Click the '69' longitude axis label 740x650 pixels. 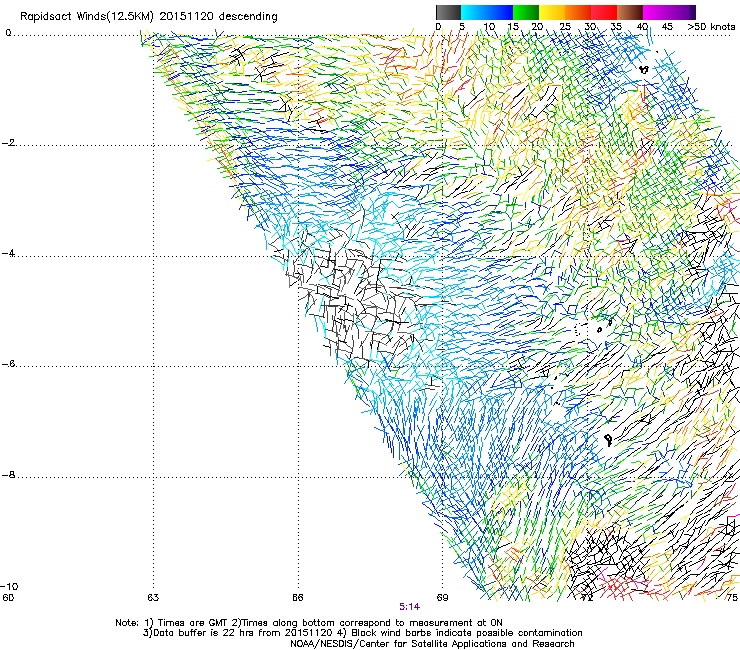pos(442,597)
